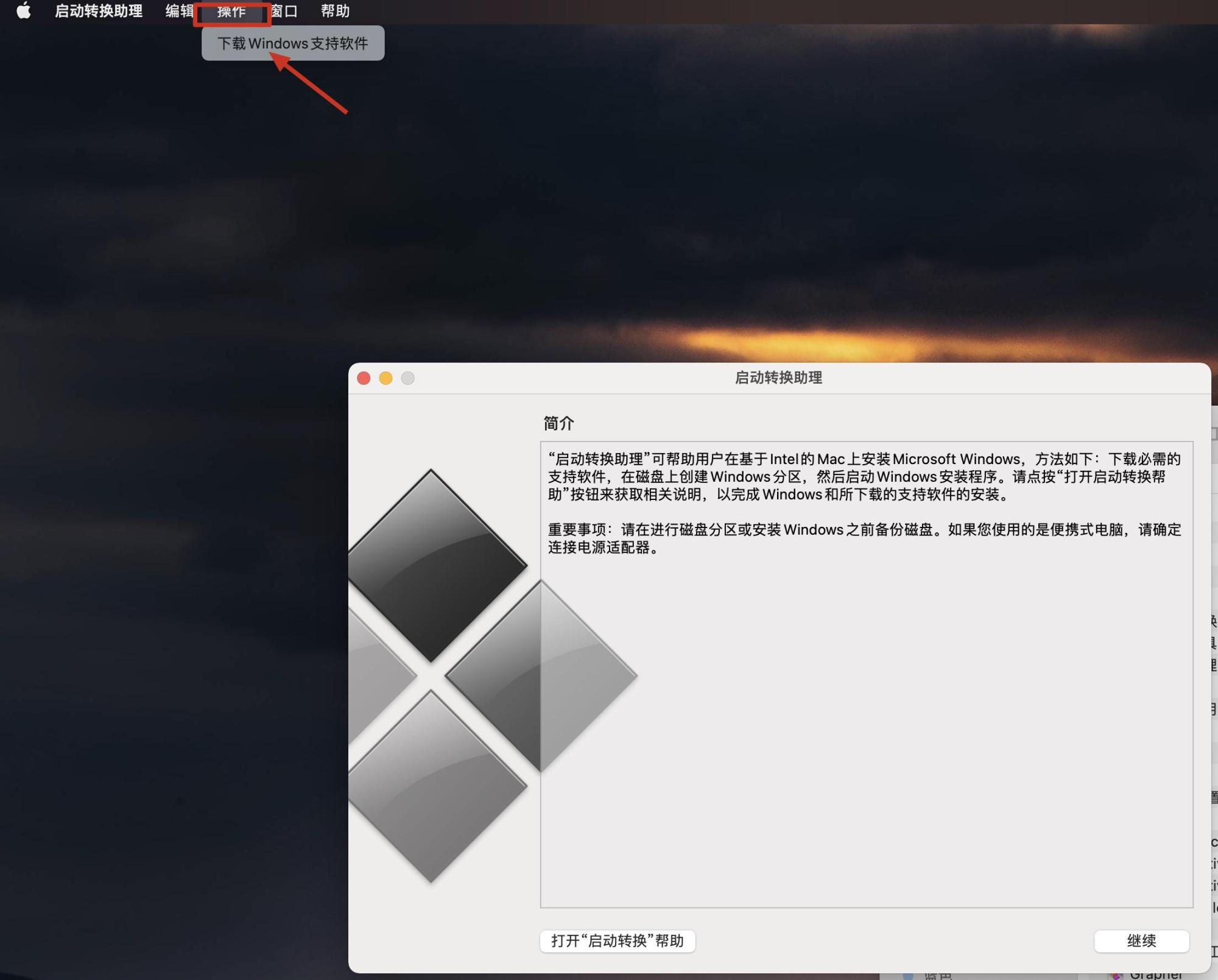This screenshot has width=1218, height=980.
Task: Close the 启动转换助理 window with red button
Action: click(364, 378)
